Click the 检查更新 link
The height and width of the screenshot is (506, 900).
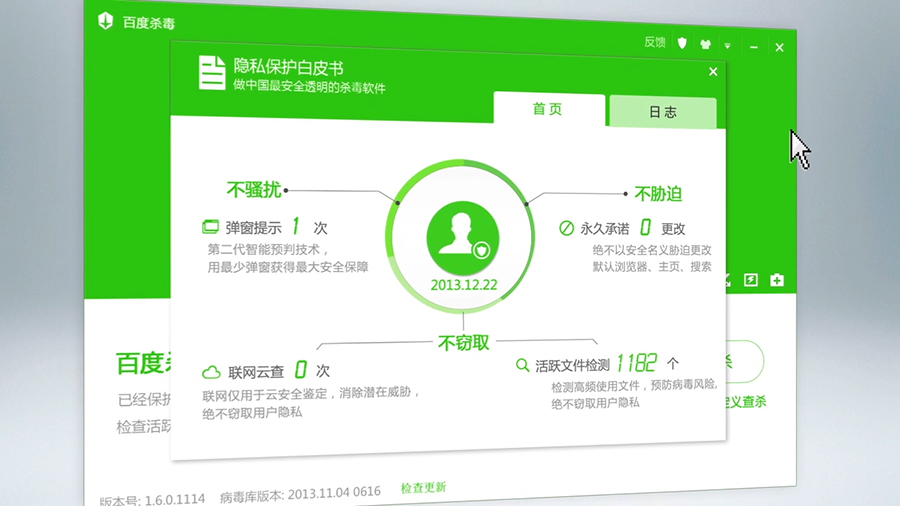coord(423,488)
